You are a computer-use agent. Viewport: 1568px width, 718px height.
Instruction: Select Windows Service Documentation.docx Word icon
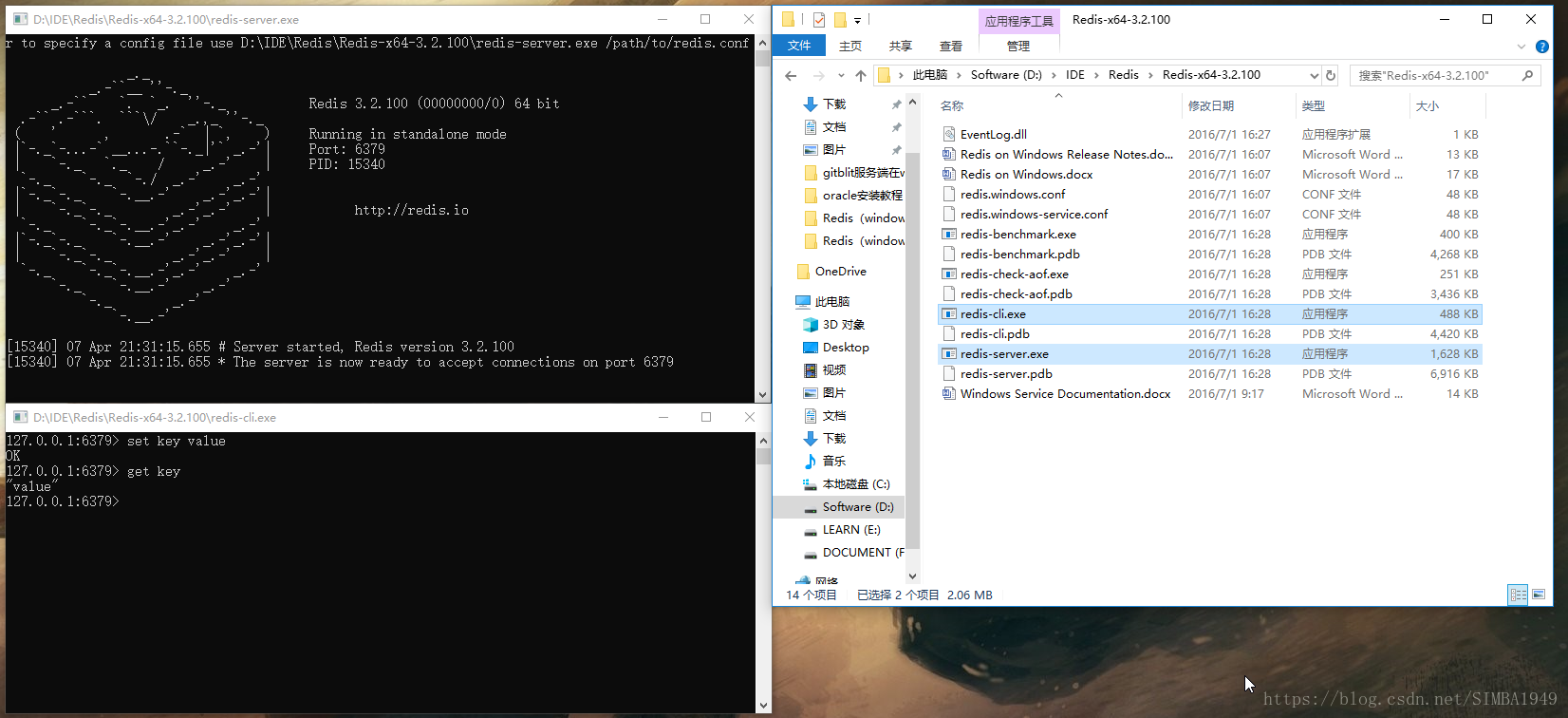(x=948, y=393)
